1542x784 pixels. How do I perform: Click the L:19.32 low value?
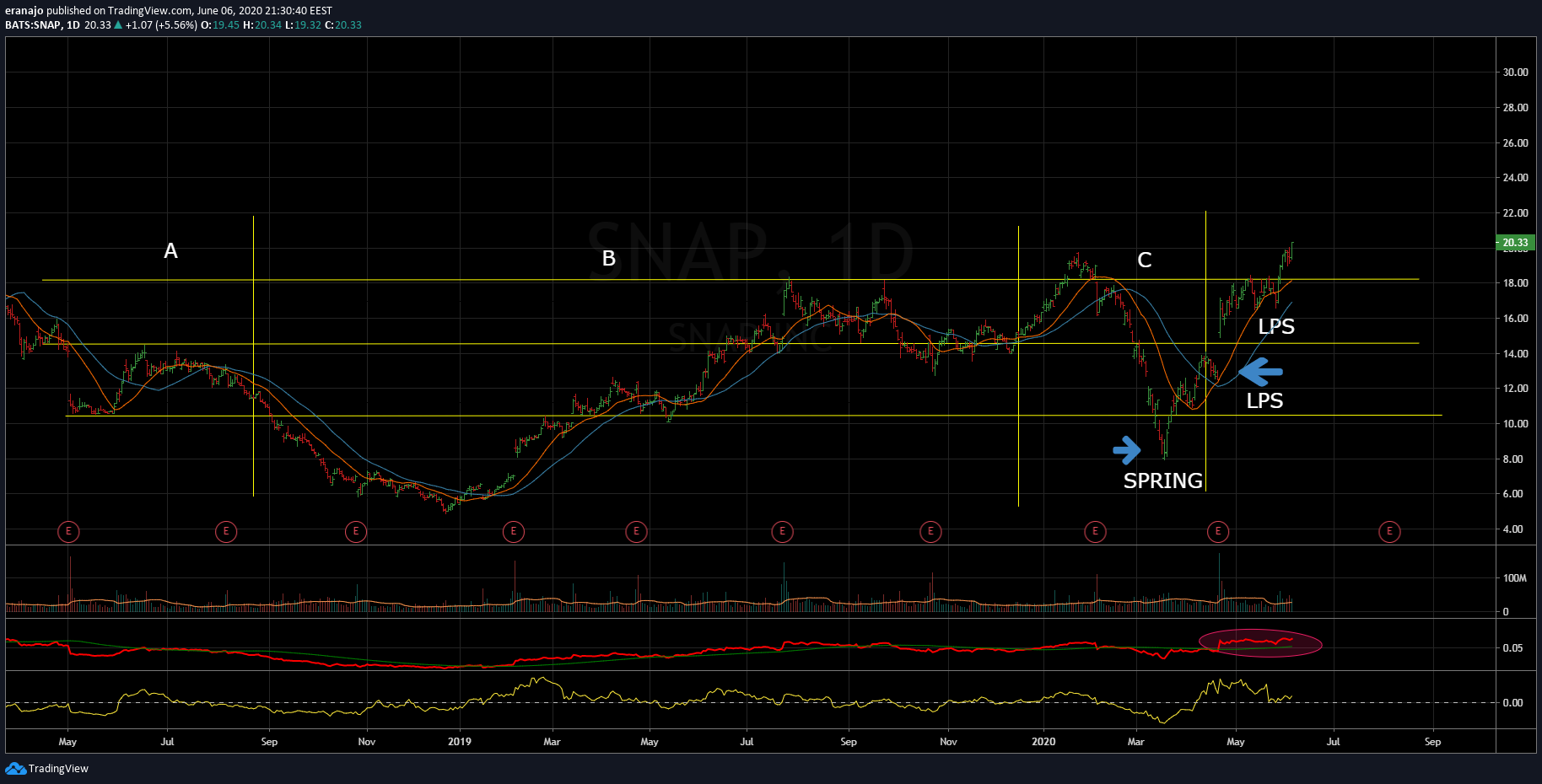point(303,25)
